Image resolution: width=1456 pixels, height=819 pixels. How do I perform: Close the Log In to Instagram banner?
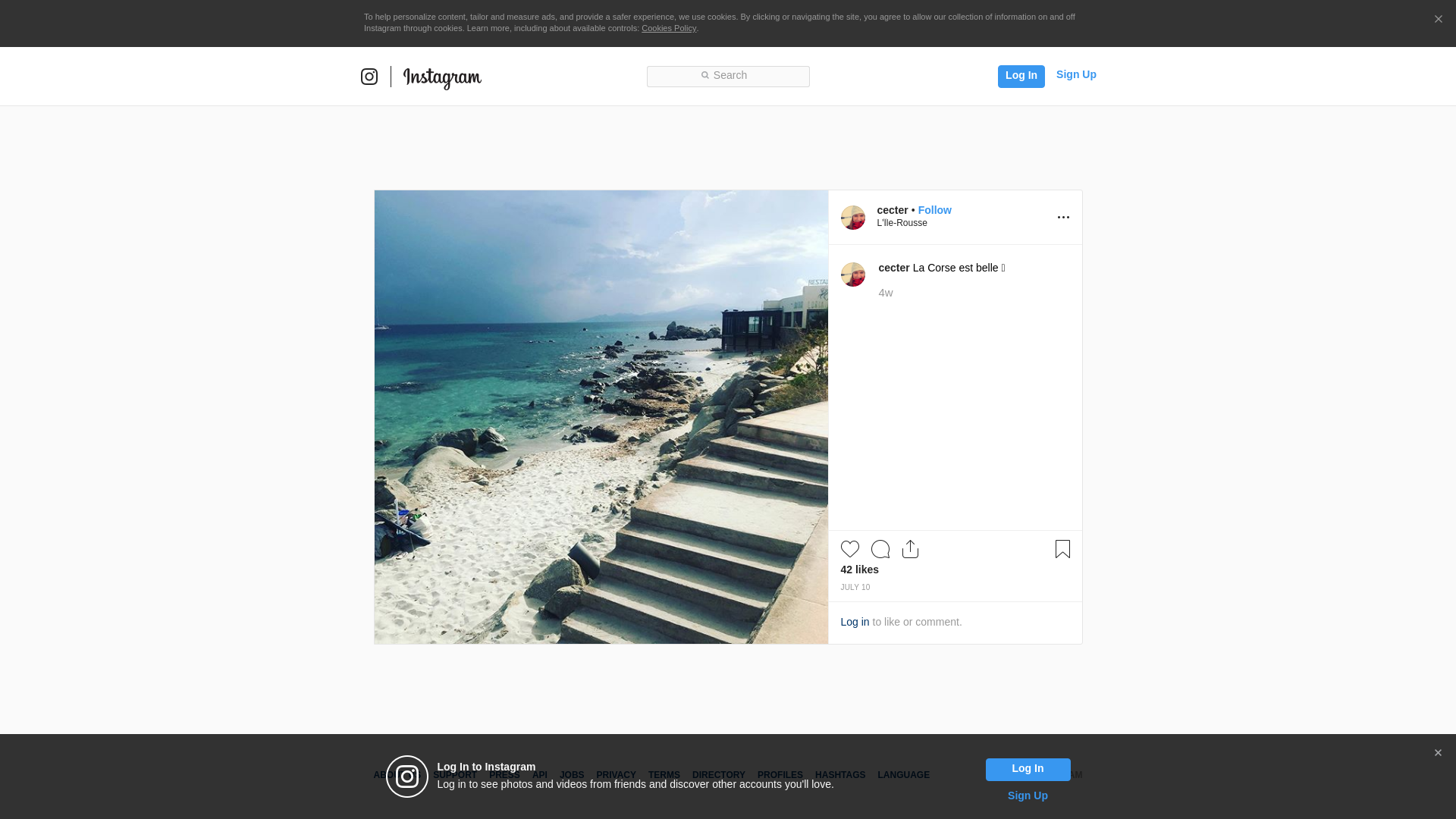[1438, 752]
